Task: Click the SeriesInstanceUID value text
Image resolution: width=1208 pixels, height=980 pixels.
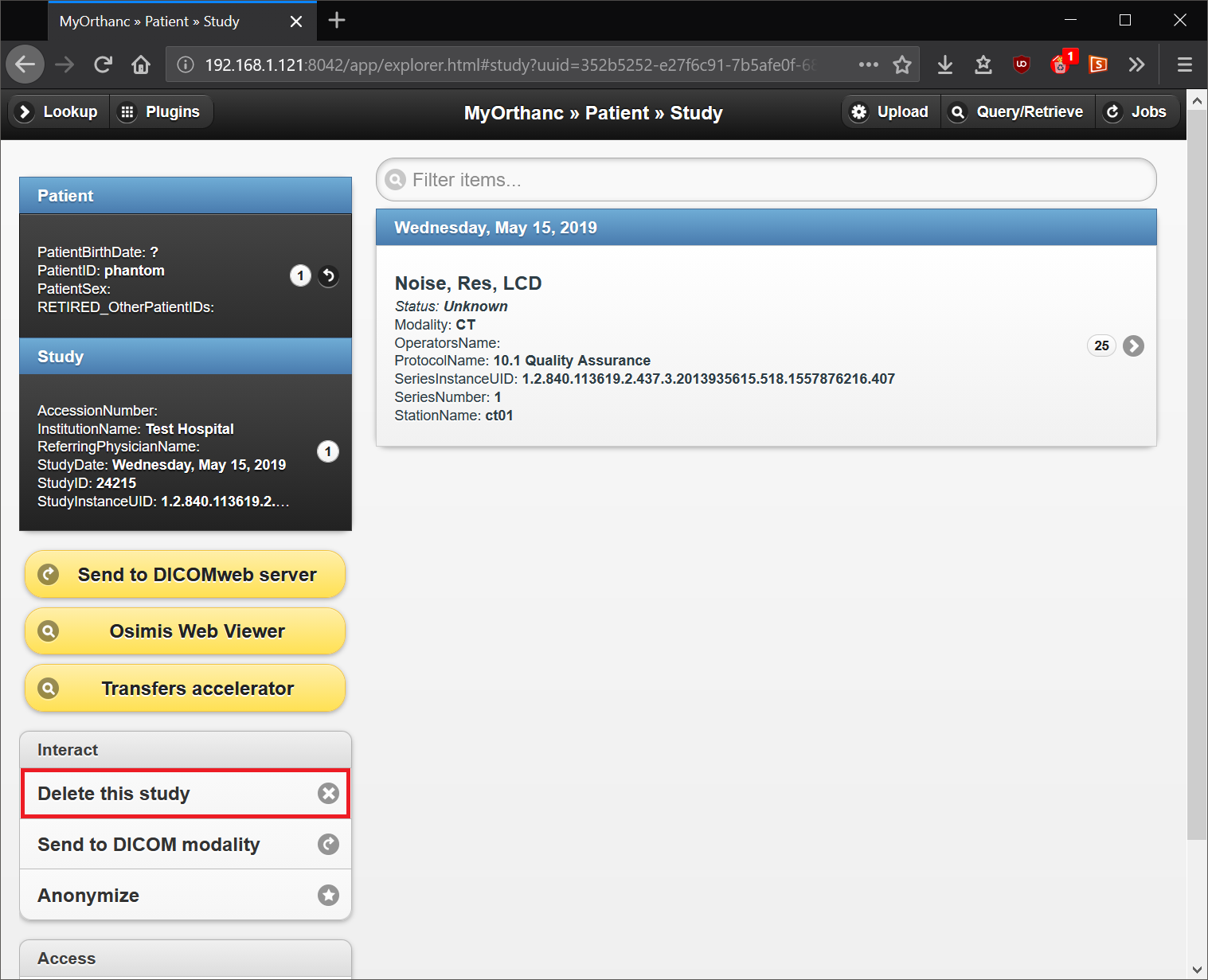Action: coord(708,379)
